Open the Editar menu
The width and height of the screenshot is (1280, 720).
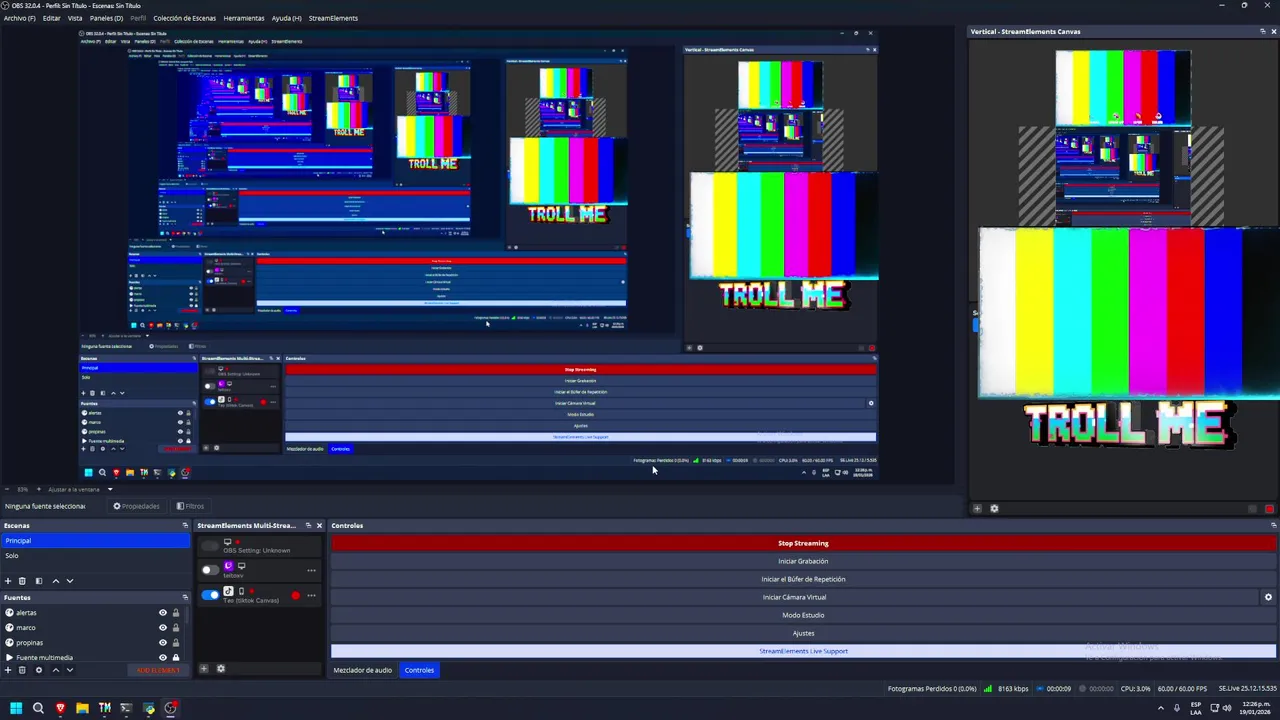[x=51, y=18]
